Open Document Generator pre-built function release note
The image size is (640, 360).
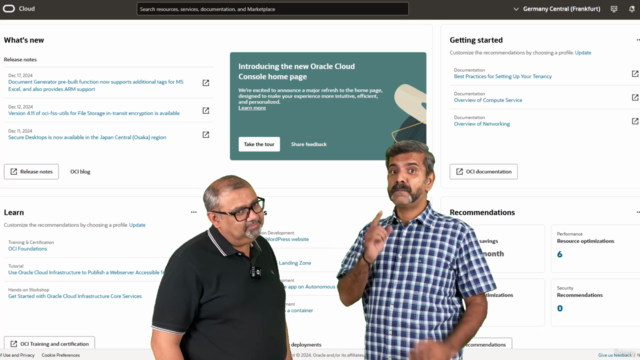pos(96,85)
